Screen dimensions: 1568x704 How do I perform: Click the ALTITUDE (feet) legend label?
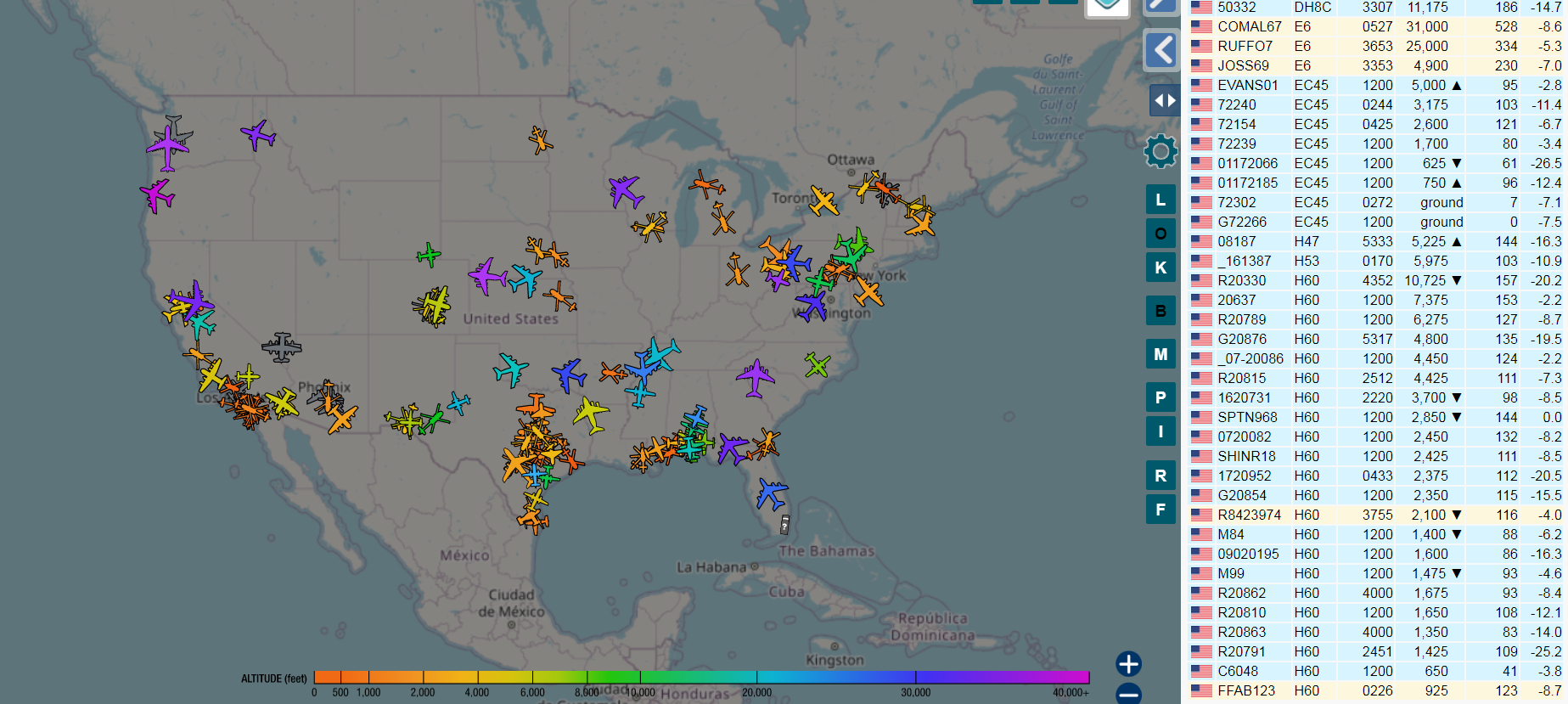[274, 679]
